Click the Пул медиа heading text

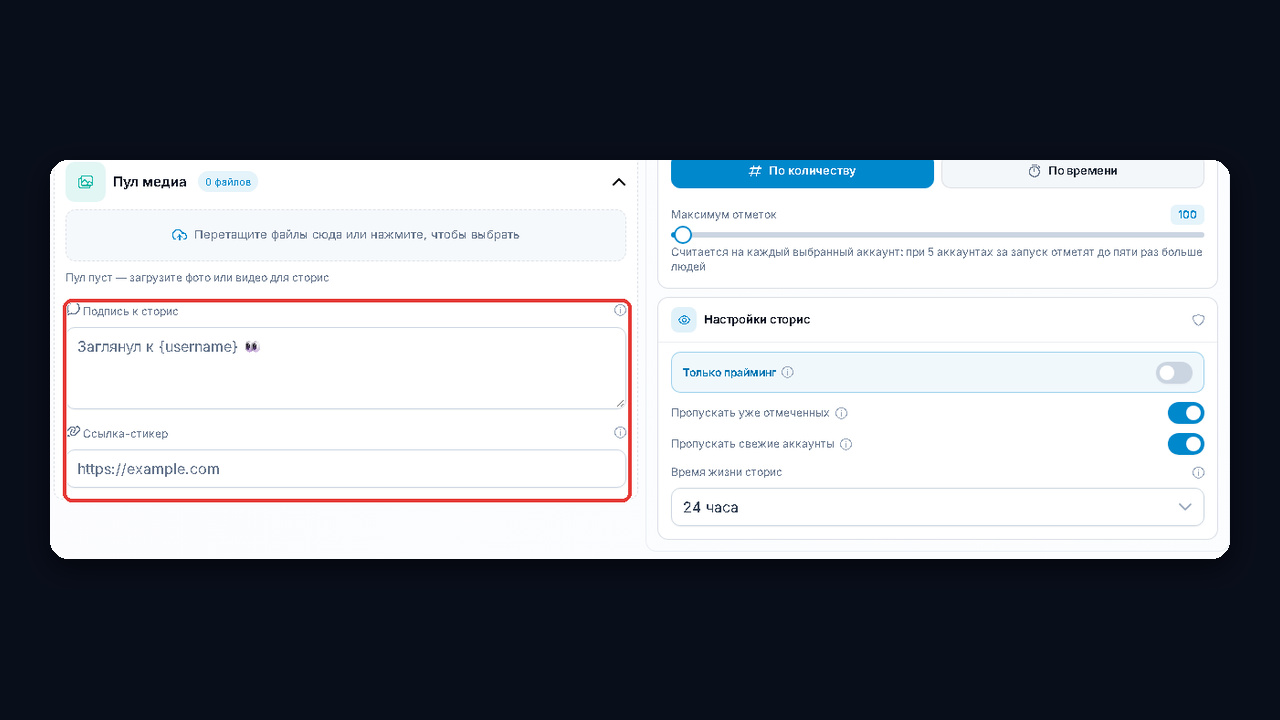point(150,182)
